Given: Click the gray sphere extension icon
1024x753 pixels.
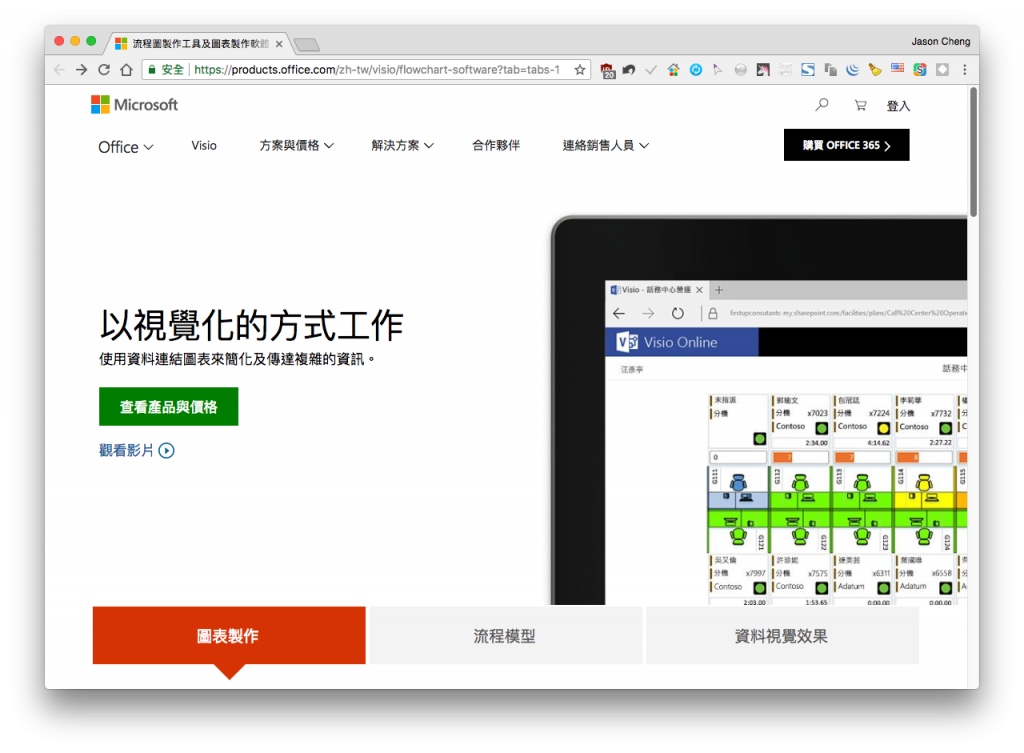Looking at the screenshot, I should point(740,70).
